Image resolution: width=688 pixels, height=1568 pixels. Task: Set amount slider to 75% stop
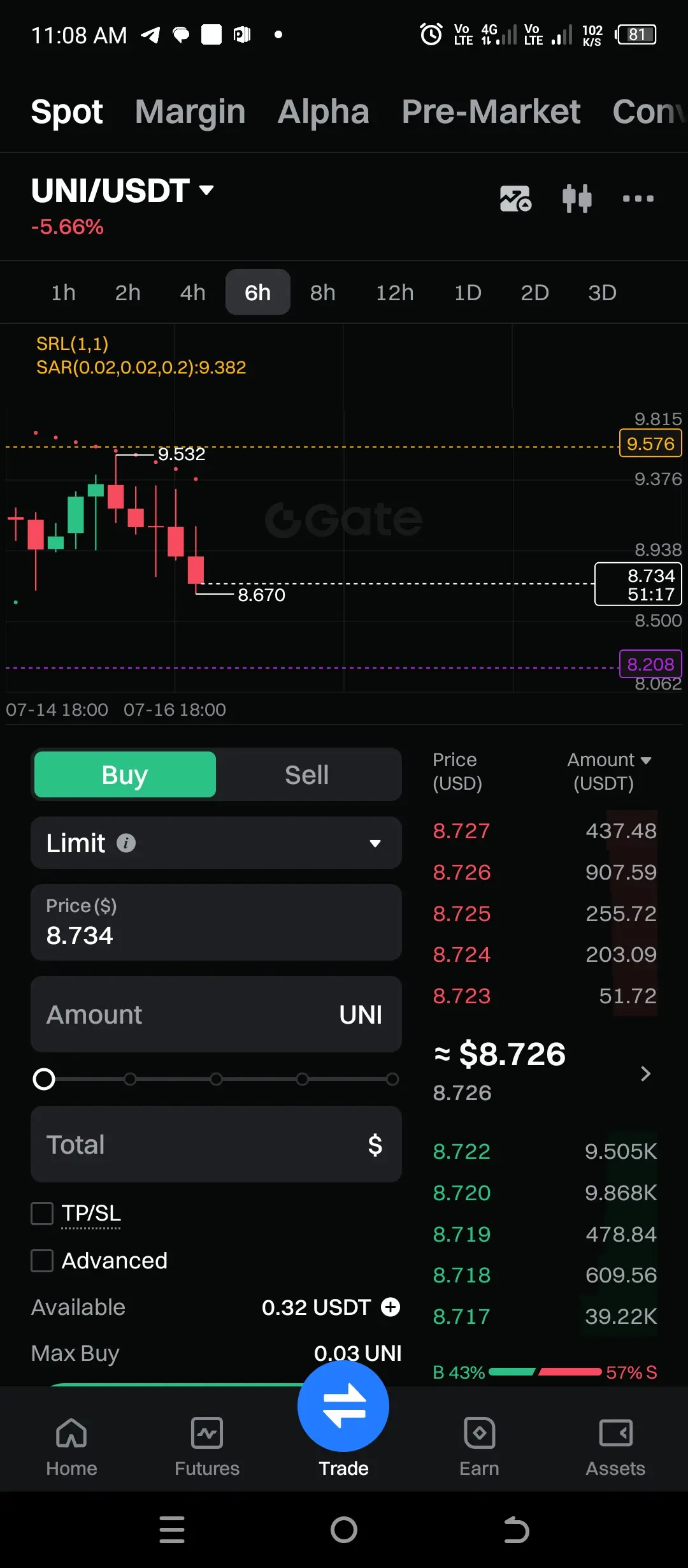point(303,1079)
